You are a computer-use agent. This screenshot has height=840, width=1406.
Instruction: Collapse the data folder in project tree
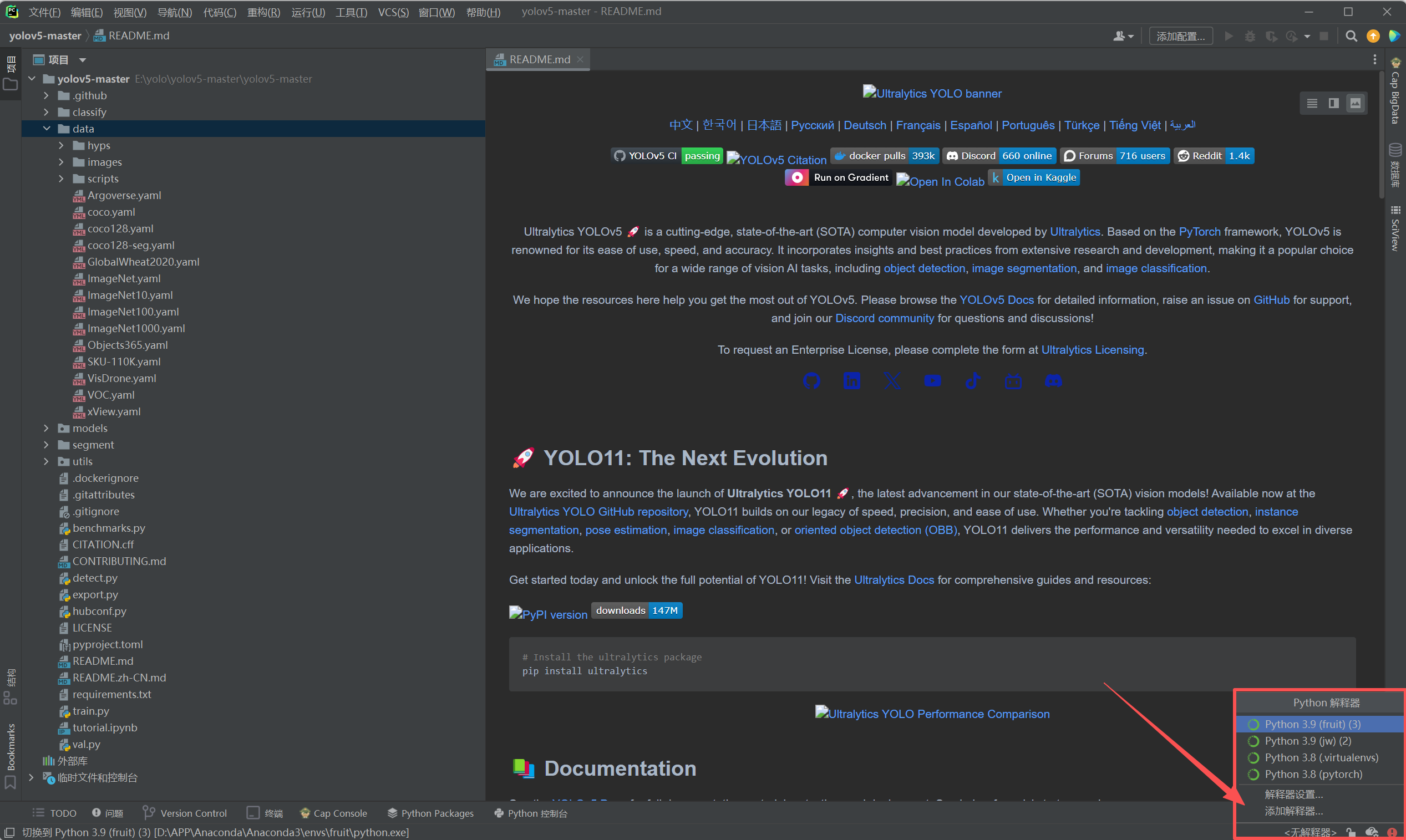47,129
